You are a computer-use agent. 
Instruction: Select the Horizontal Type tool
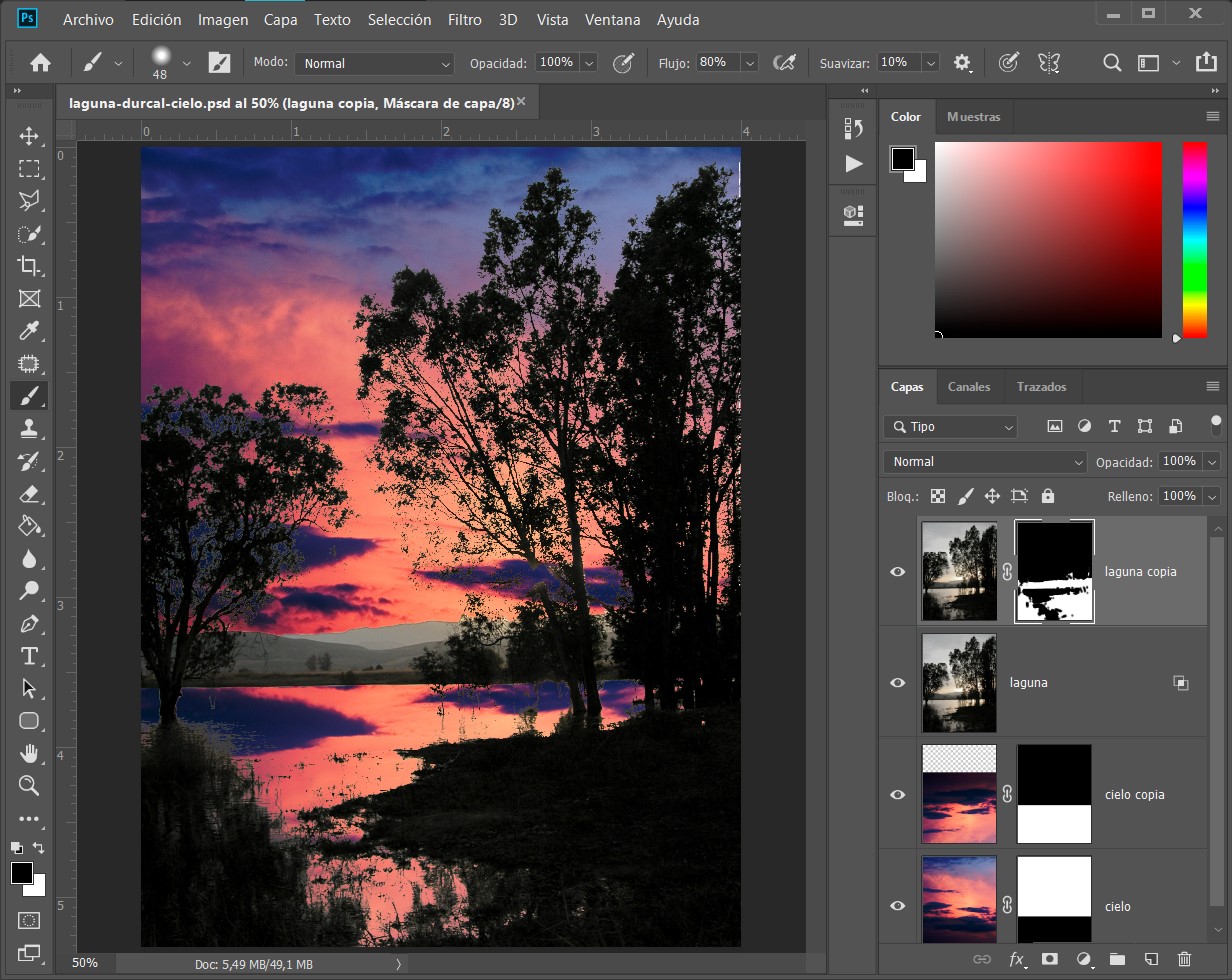[29, 656]
